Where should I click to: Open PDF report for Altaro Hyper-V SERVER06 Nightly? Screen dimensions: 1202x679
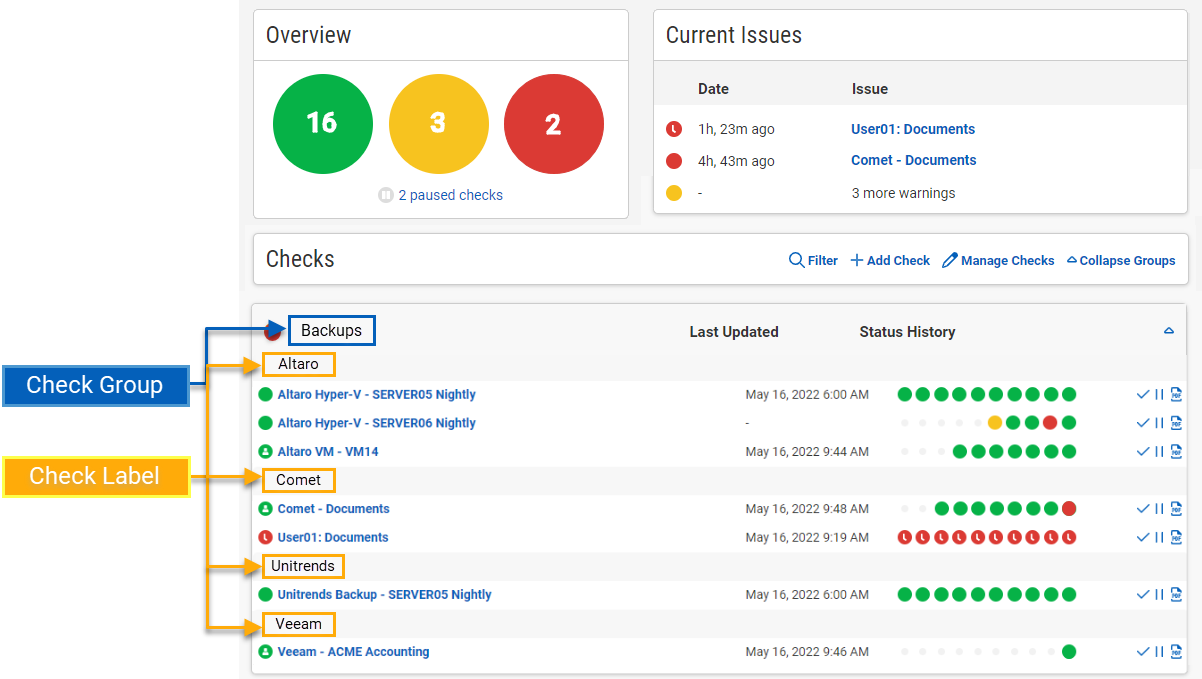click(x=1177, y=423)
